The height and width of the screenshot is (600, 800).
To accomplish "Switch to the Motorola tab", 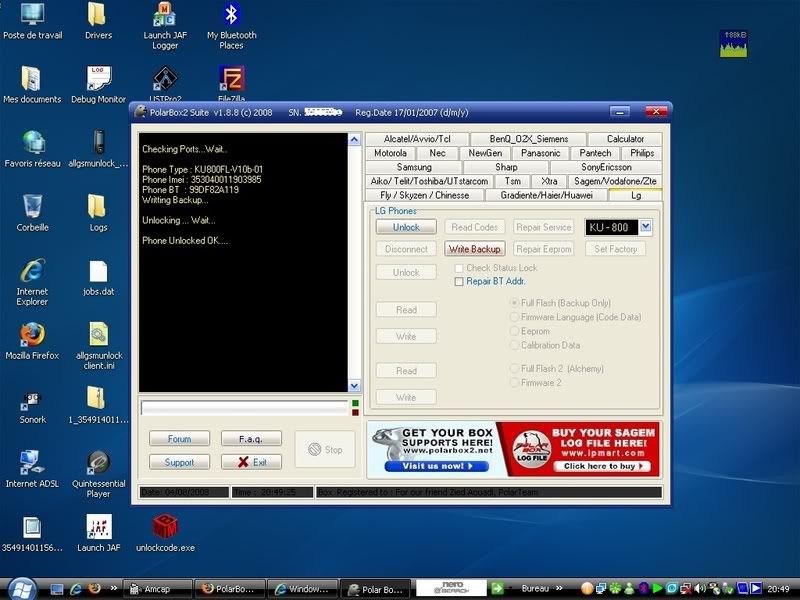I will [x=390, y=153].
